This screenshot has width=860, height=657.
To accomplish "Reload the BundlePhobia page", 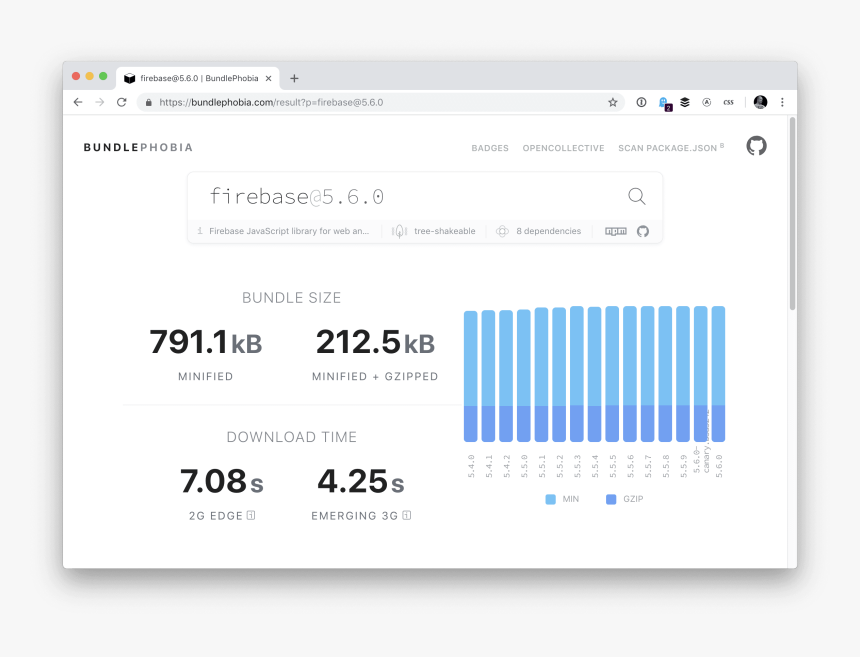I will pyautogui.click(x=122, y=102).
